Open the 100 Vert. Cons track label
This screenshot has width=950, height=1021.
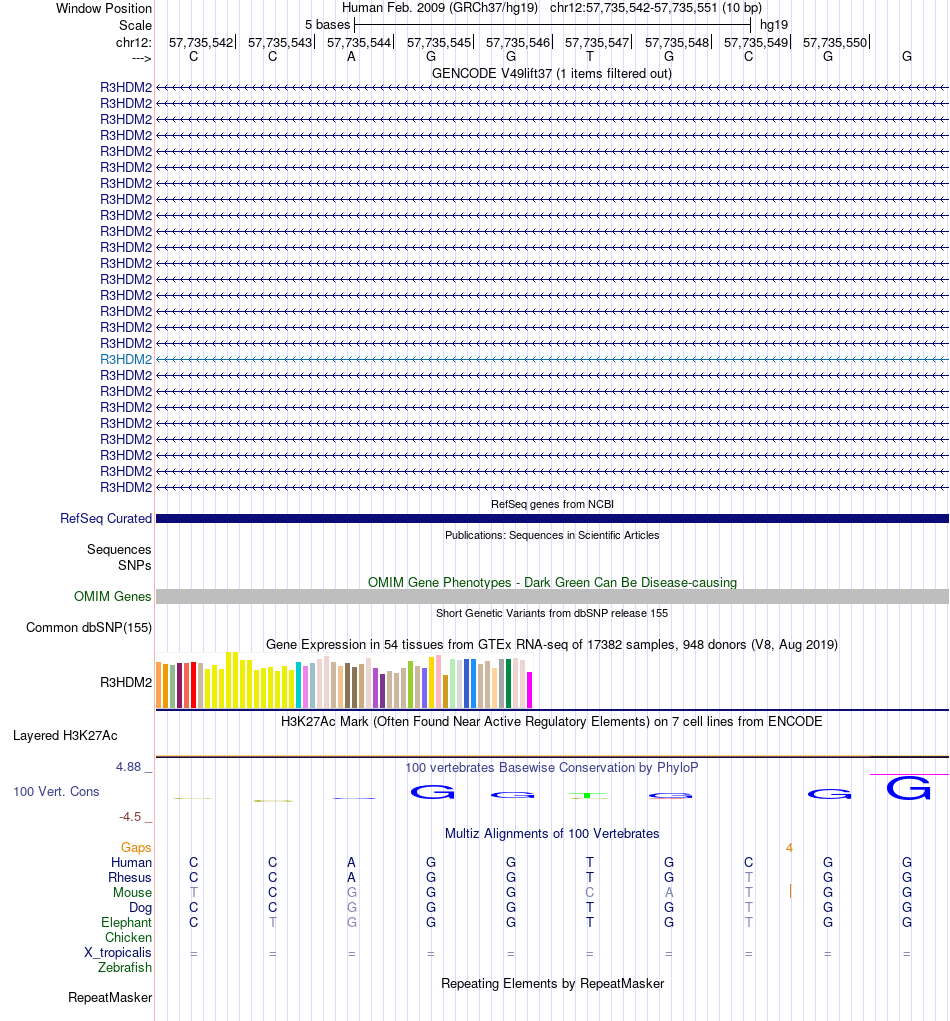coord(56,792)
